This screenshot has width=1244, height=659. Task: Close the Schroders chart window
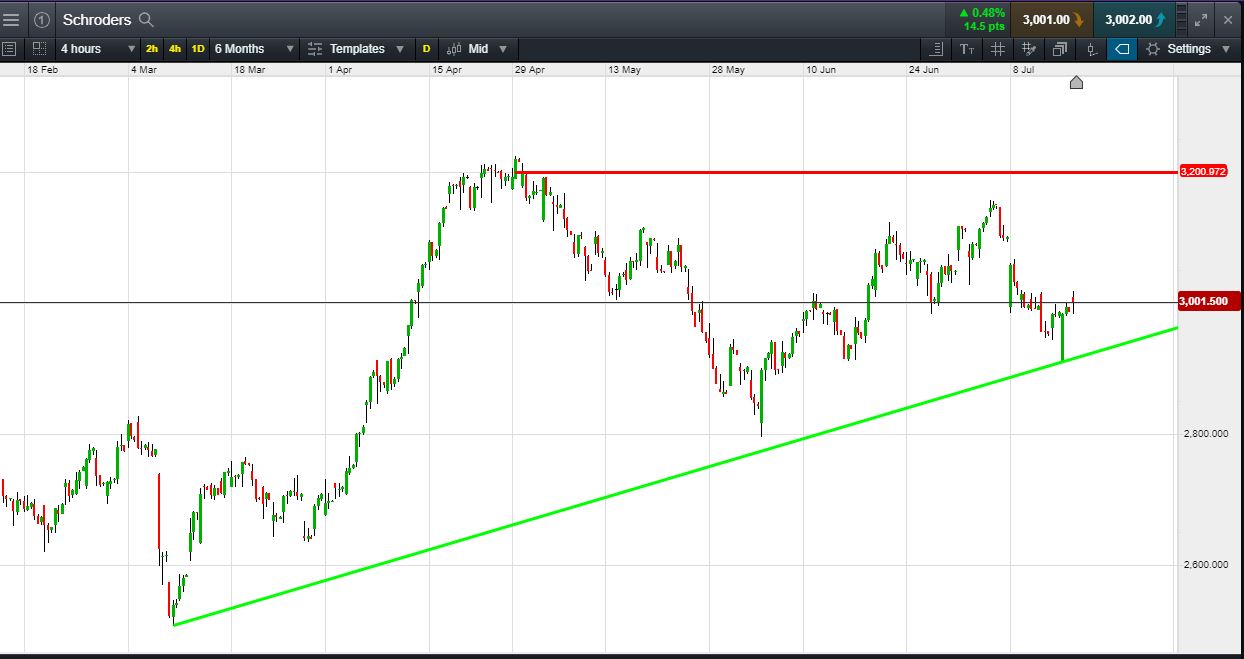tap(1228, 19)
